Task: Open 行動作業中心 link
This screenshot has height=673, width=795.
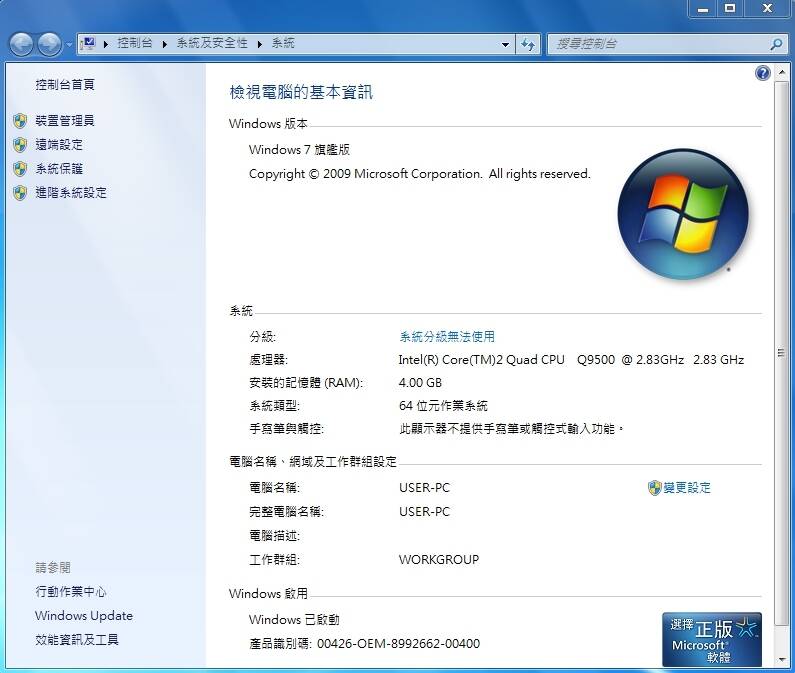Action: coord(71,592)
